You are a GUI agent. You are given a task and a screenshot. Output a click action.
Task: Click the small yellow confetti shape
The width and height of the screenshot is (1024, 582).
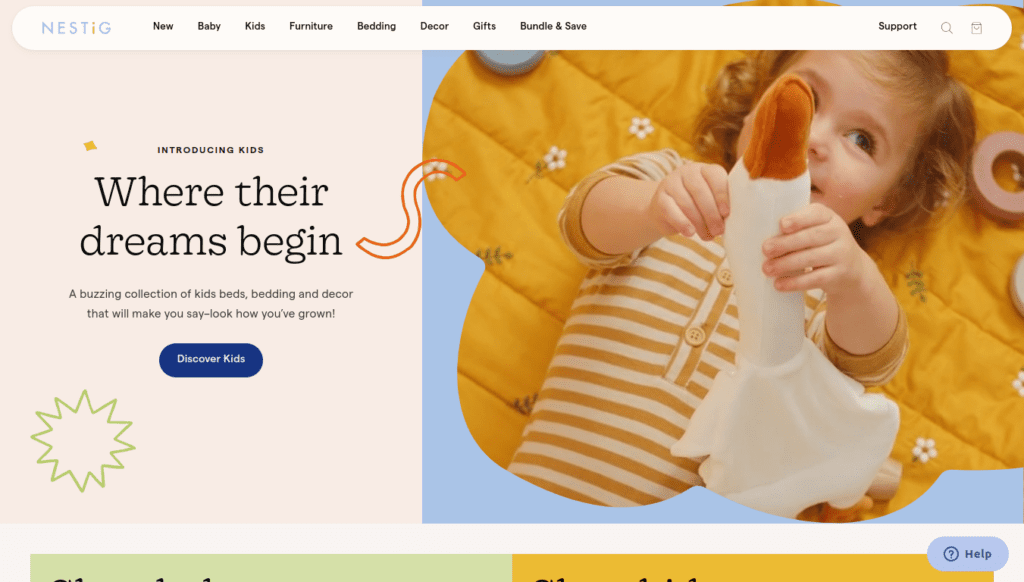[x=90, y=146]
